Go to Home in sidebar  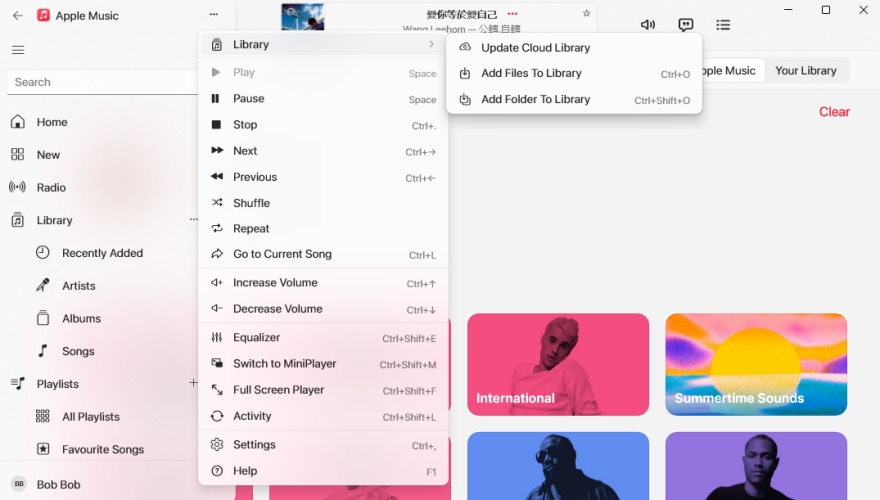tap(52, 122)
